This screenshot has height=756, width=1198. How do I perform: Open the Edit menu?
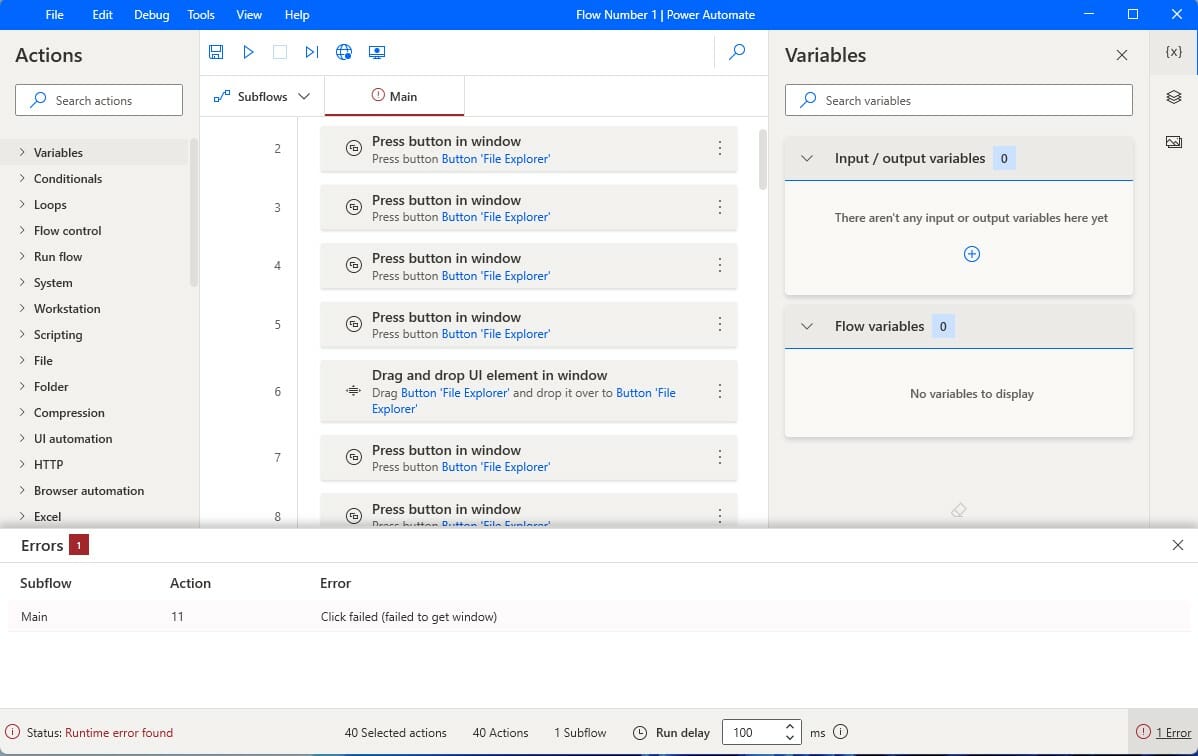tap(102, 15)
